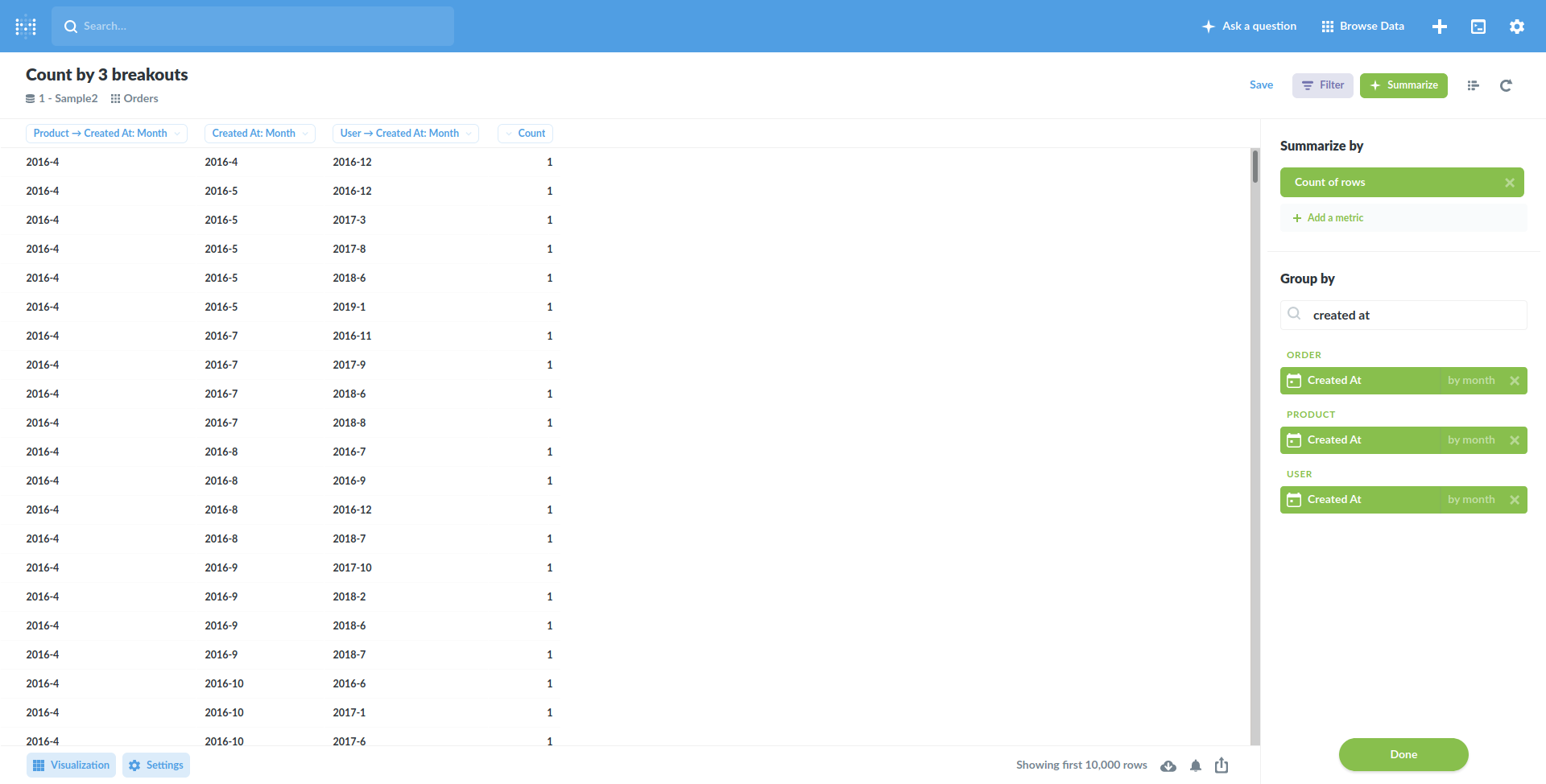Image resolution: width=1546 pixels, height=784 pixels.
Task: Click the Group by search field showing 'created at'
Action: (x=1403, y=315)
